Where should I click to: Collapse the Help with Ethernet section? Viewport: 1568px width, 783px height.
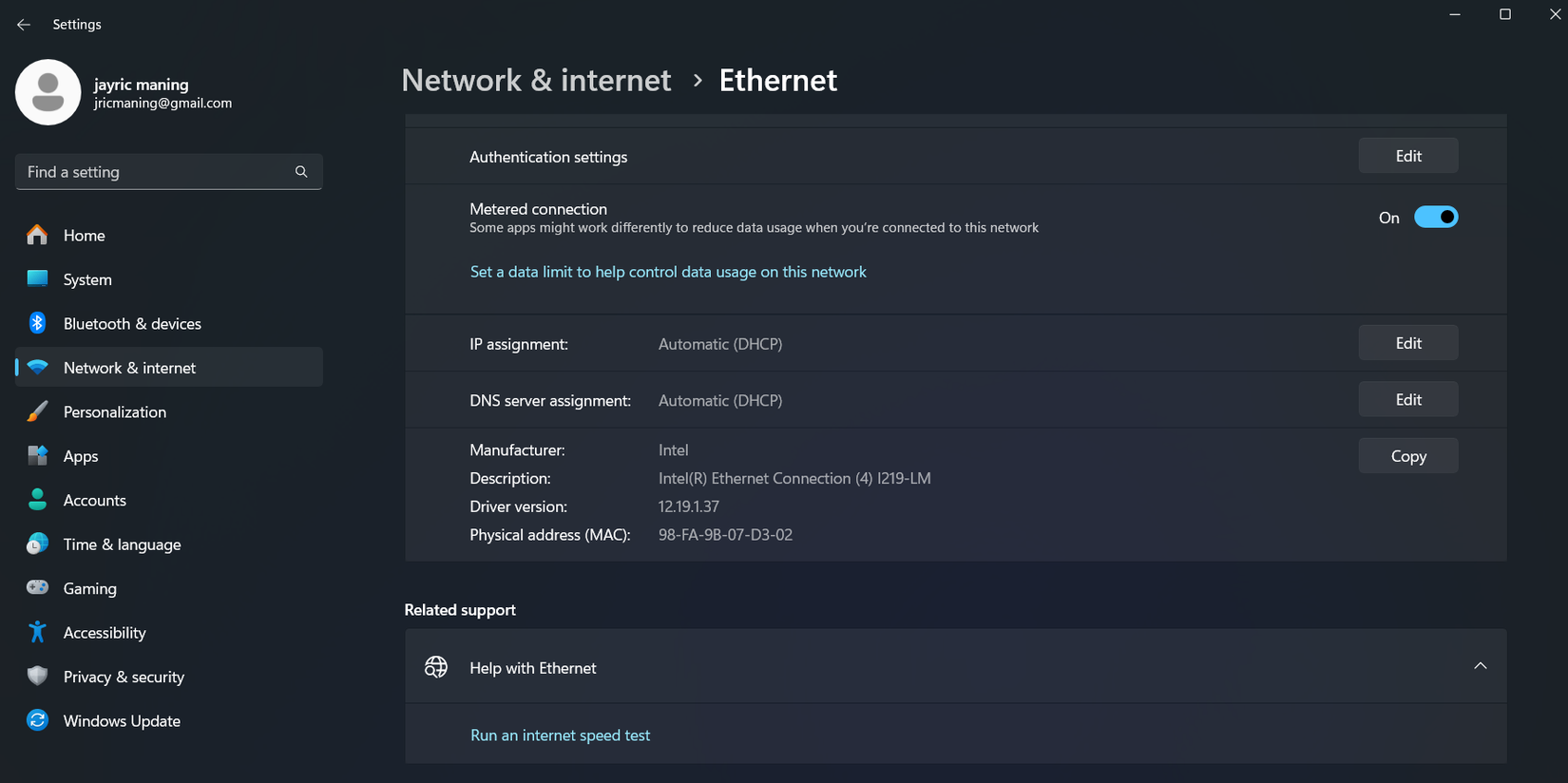(1480, 666)
